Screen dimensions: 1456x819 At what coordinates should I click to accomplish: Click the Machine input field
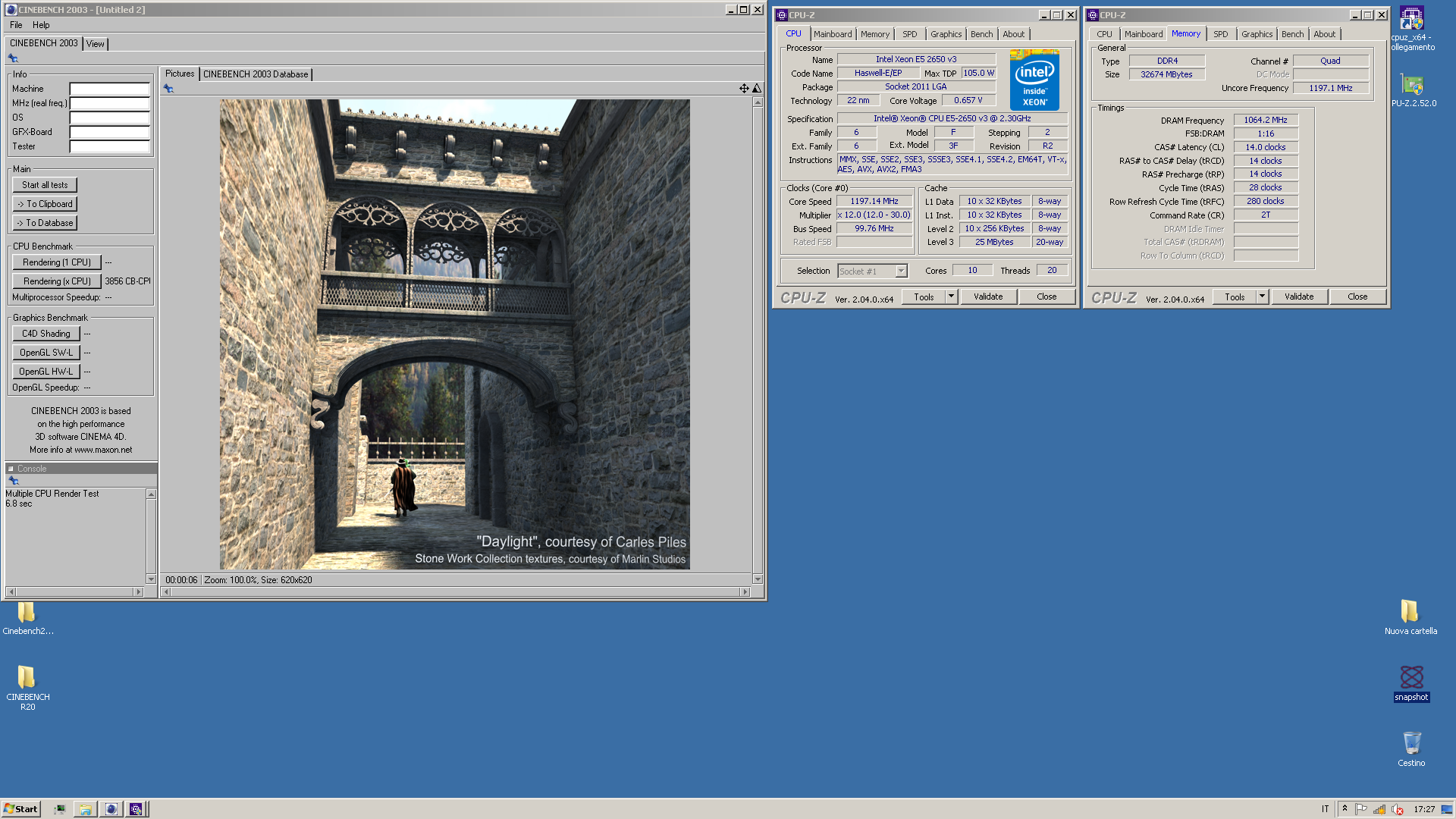click(x=110, y=89)
